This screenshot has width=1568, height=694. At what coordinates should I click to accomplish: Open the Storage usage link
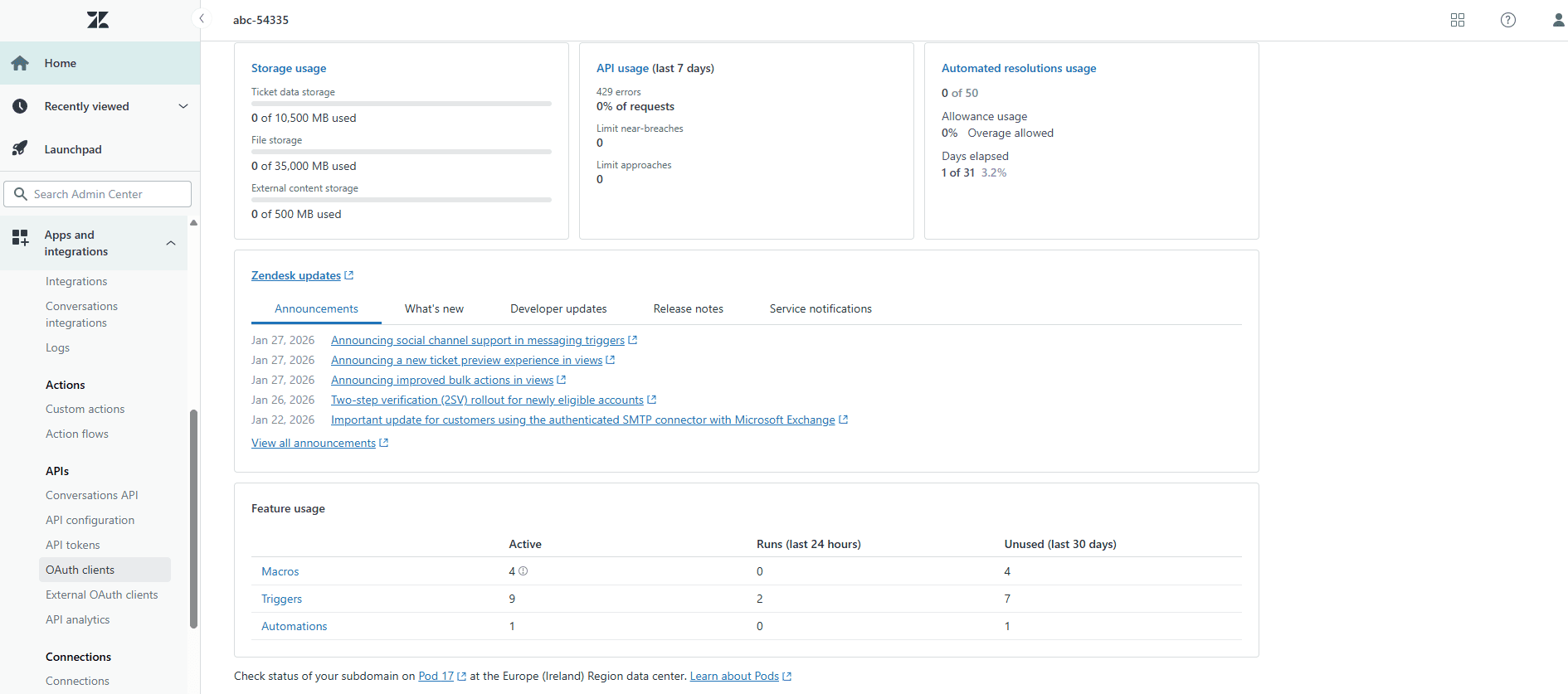[289, 68]
